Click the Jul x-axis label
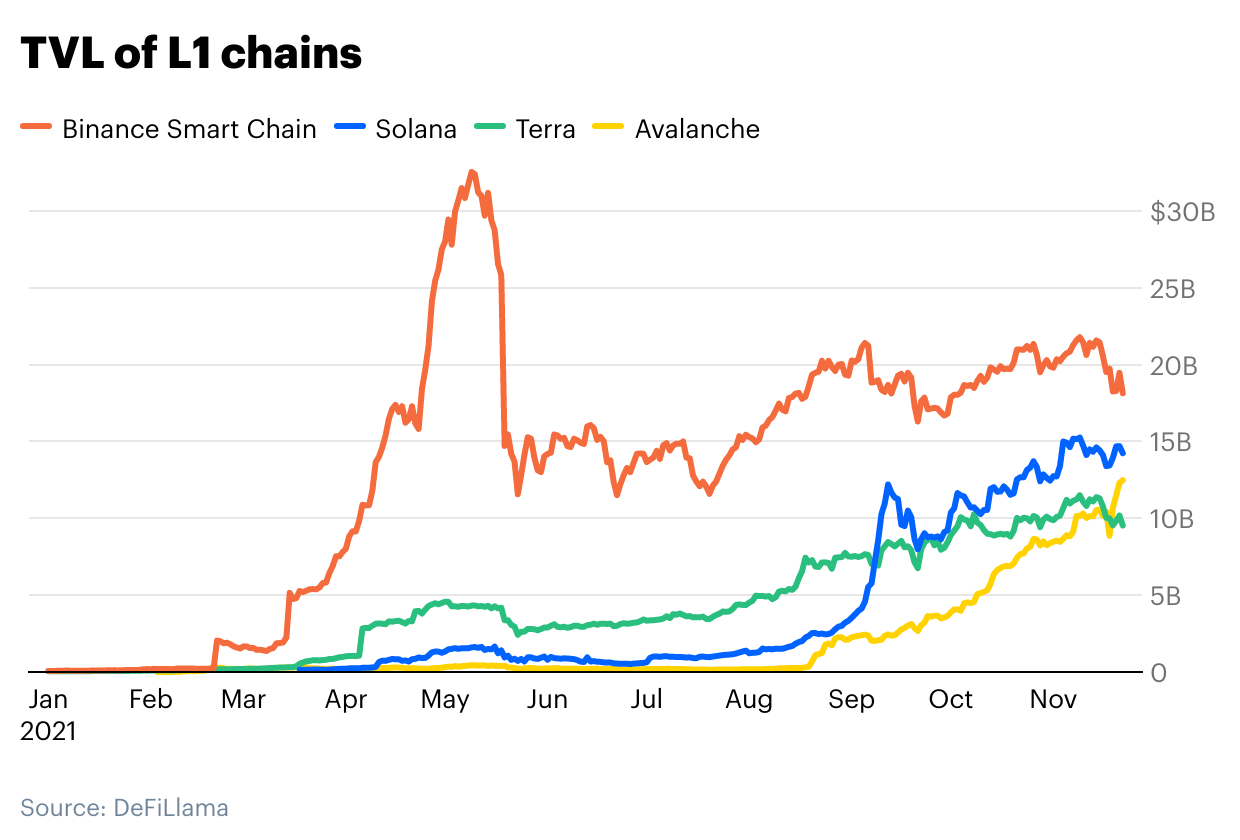This screenshot has width=1240, height=840. point(647,700)
